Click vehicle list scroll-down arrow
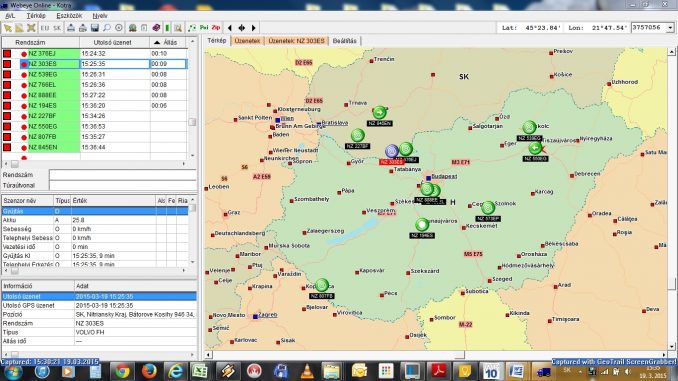The height and width of the screenshot is (381, 678). [192, 155]
